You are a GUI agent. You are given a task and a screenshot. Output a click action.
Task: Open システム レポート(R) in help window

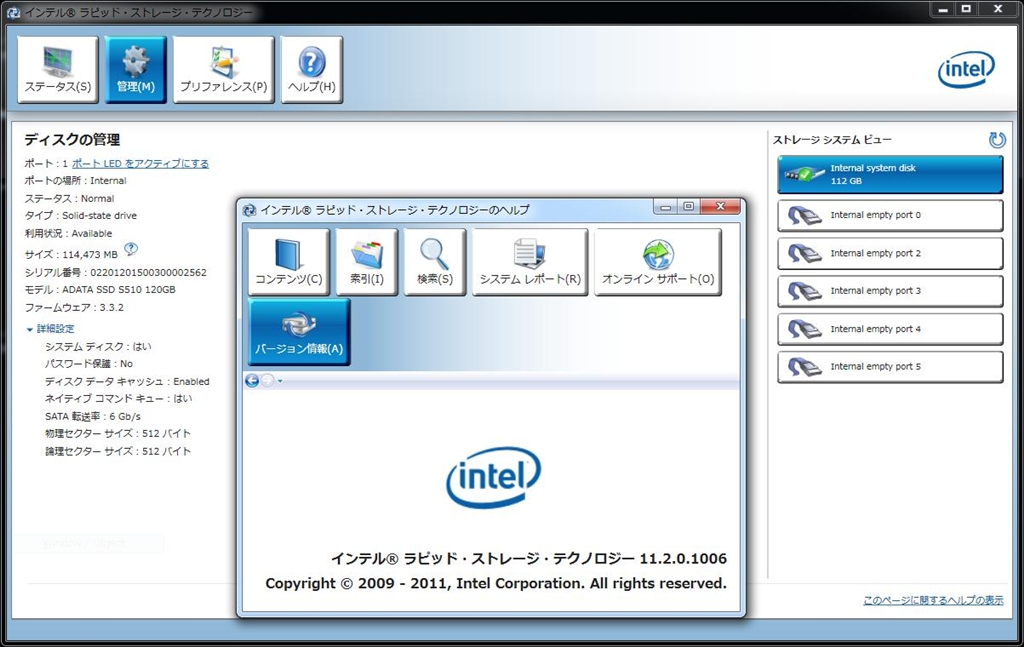pyautogui.click(x=530, y=262)
